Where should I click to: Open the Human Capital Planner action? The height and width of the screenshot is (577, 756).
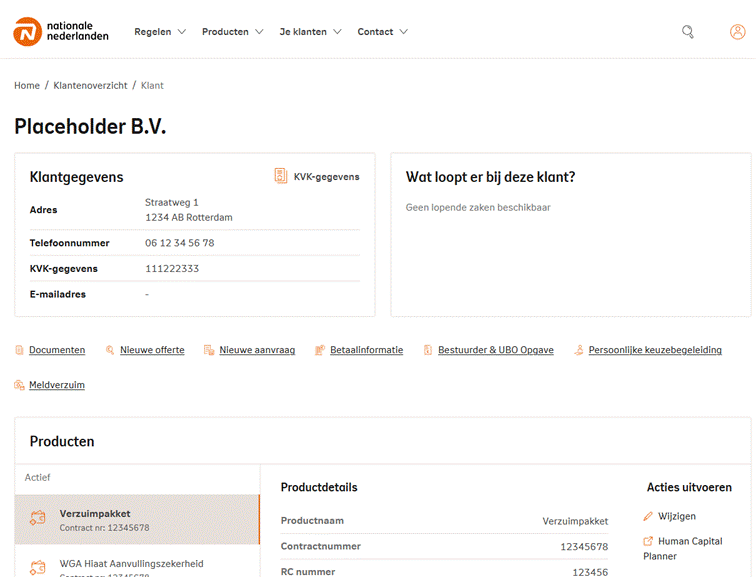click(x=683, y=549)
